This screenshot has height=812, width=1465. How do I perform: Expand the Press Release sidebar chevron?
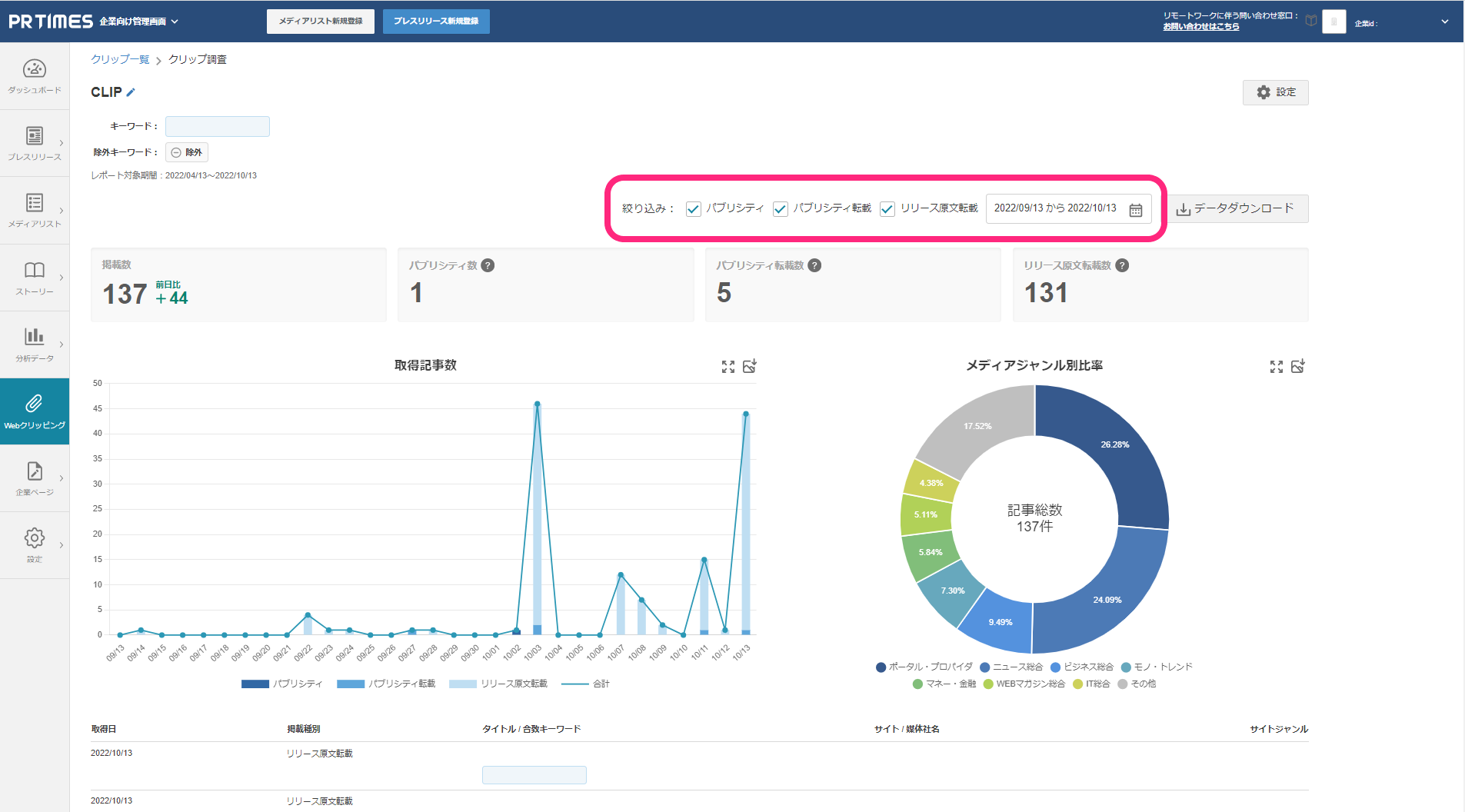(x=62, y=143)
